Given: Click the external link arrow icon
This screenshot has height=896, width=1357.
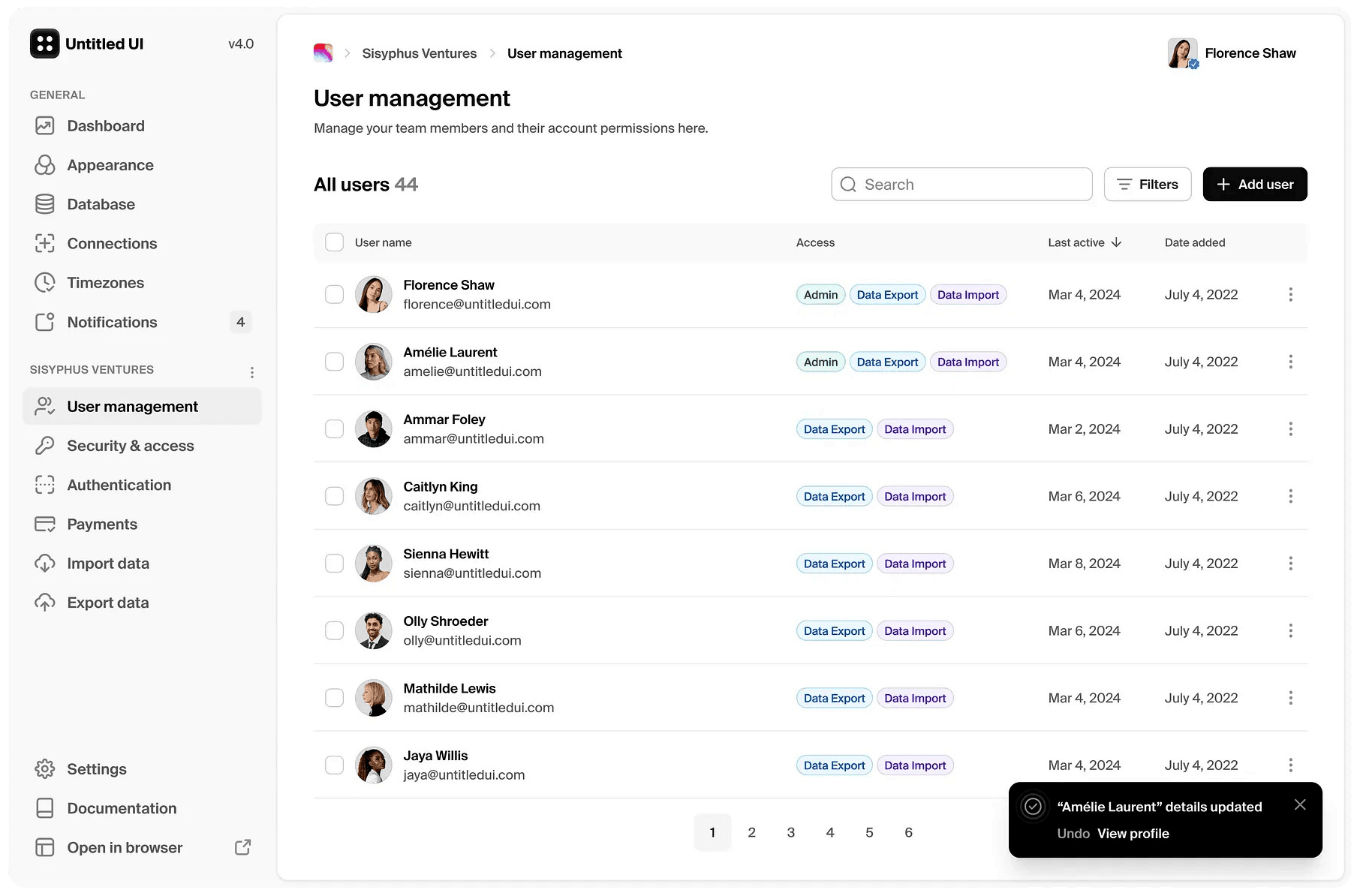Looking at the screenshot, I should pyautogui.click(x=242, y=847).
